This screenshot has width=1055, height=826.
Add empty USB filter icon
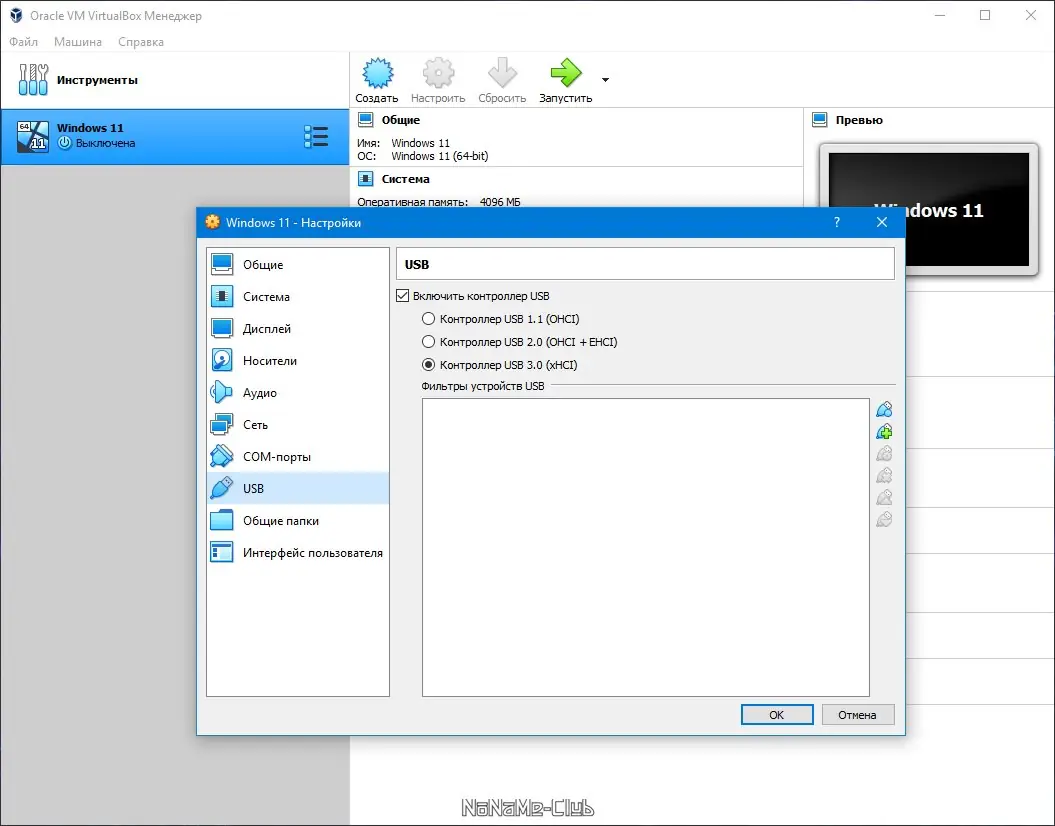[x=884, y=409]
